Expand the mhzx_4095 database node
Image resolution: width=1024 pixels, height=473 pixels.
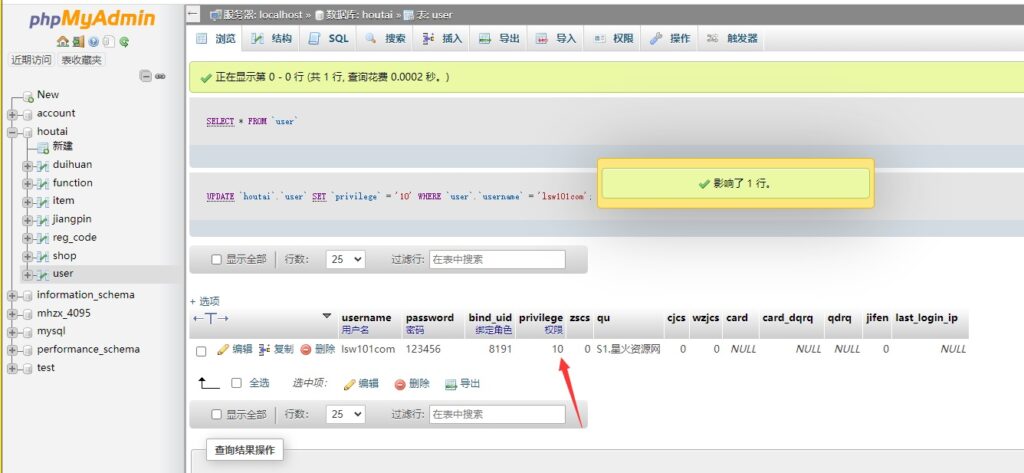click(x=12, y=314)
